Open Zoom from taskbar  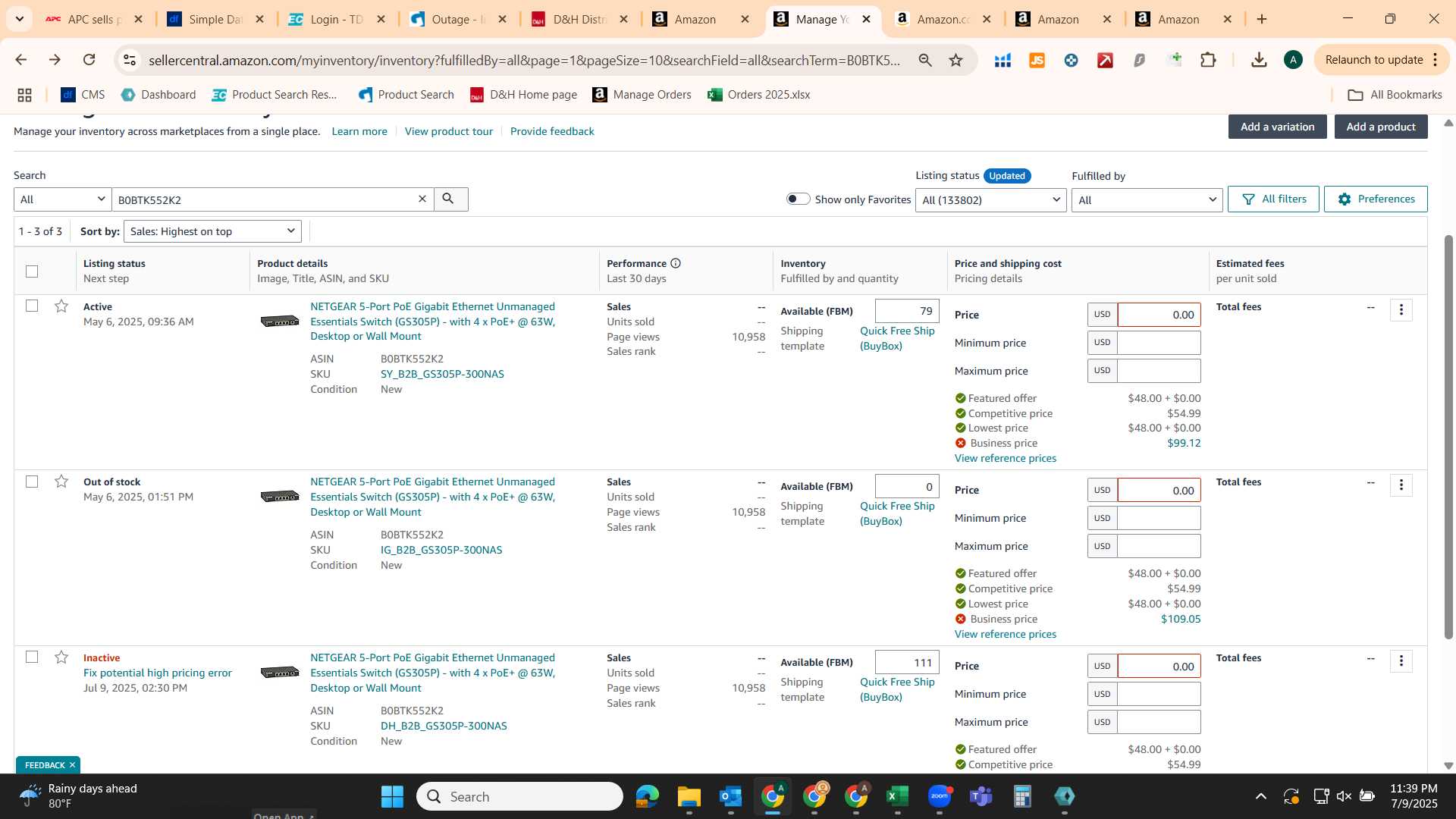coord(940,796)
